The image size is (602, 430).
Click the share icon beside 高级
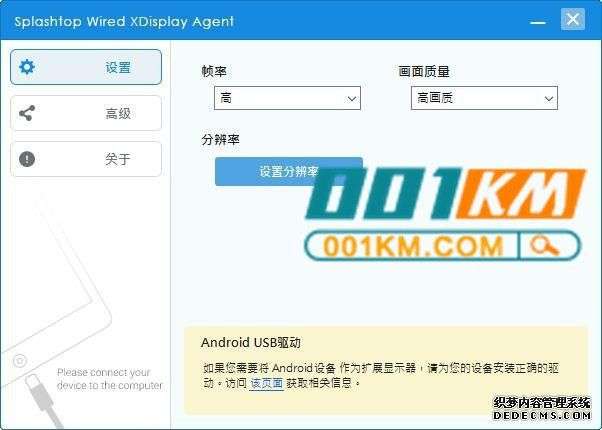(27, 113)
